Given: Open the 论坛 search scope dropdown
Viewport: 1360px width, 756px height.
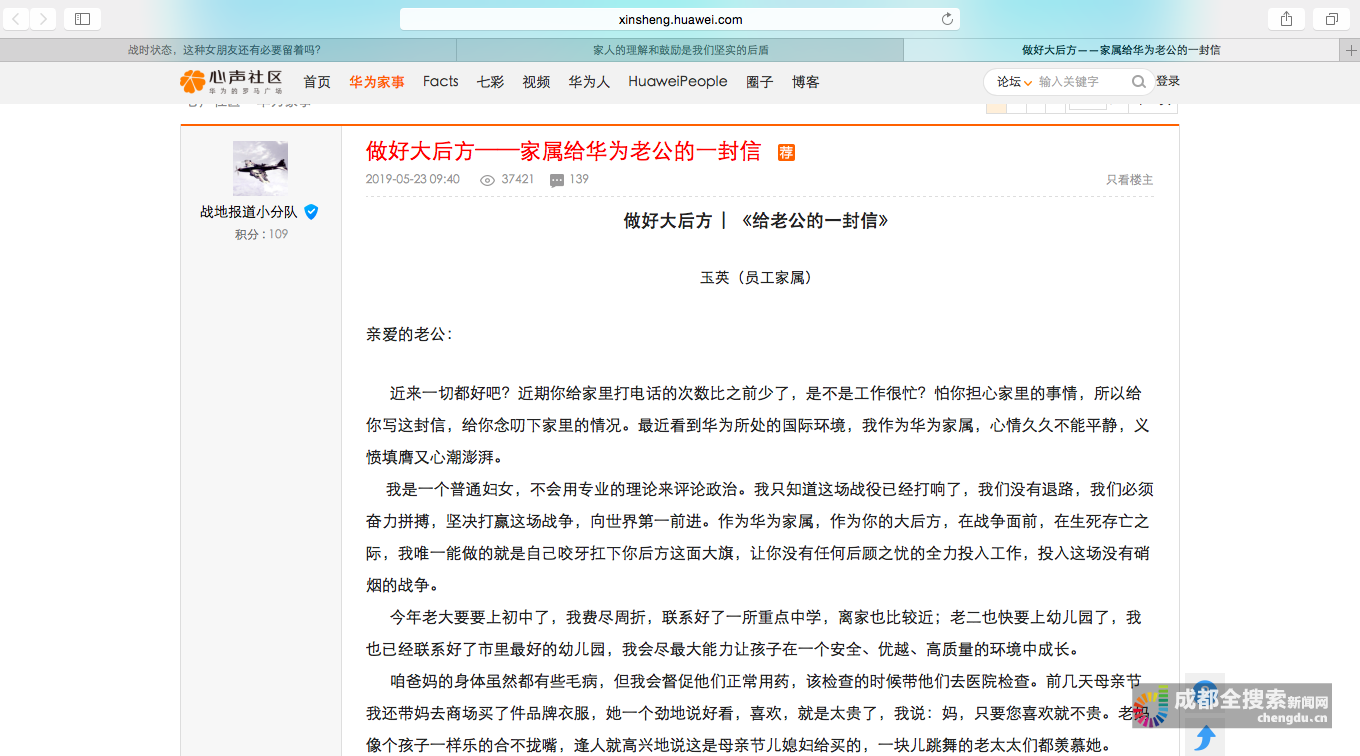Looking at the screenshot, I should 1014,82.
